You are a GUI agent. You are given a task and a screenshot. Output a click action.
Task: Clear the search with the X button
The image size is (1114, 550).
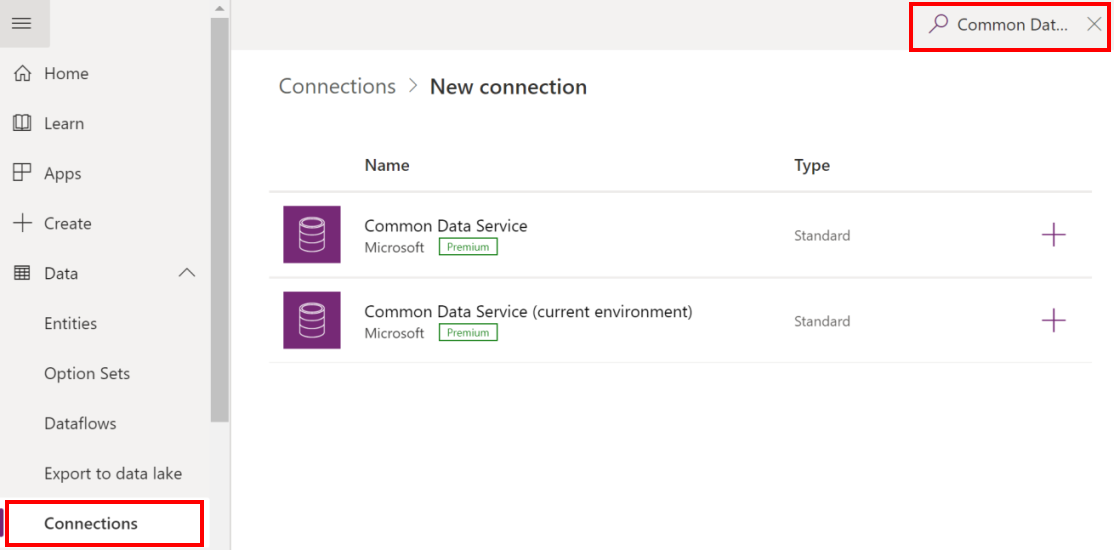1094,24
